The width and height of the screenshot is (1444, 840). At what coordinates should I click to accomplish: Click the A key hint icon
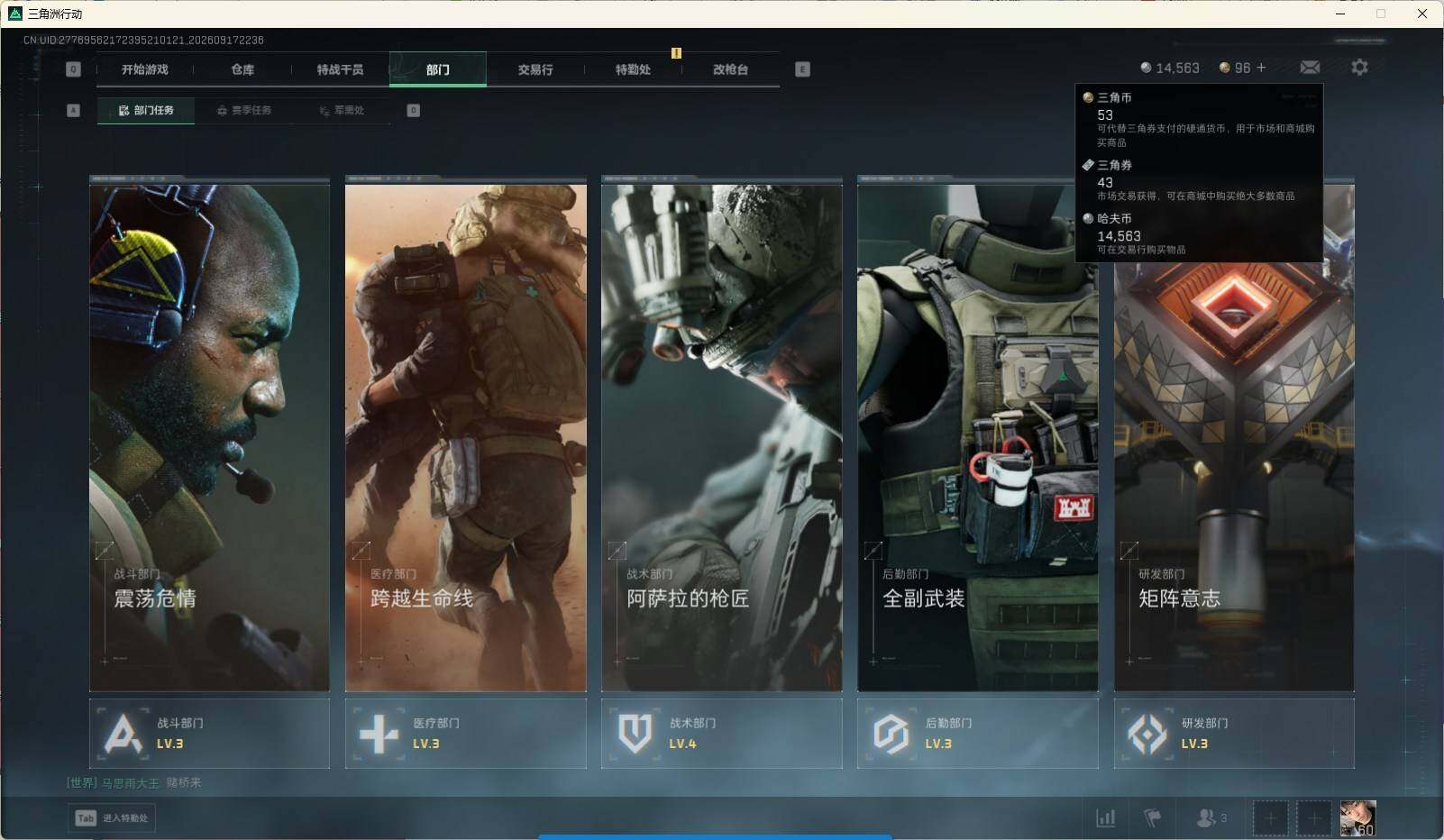point(74,110)
